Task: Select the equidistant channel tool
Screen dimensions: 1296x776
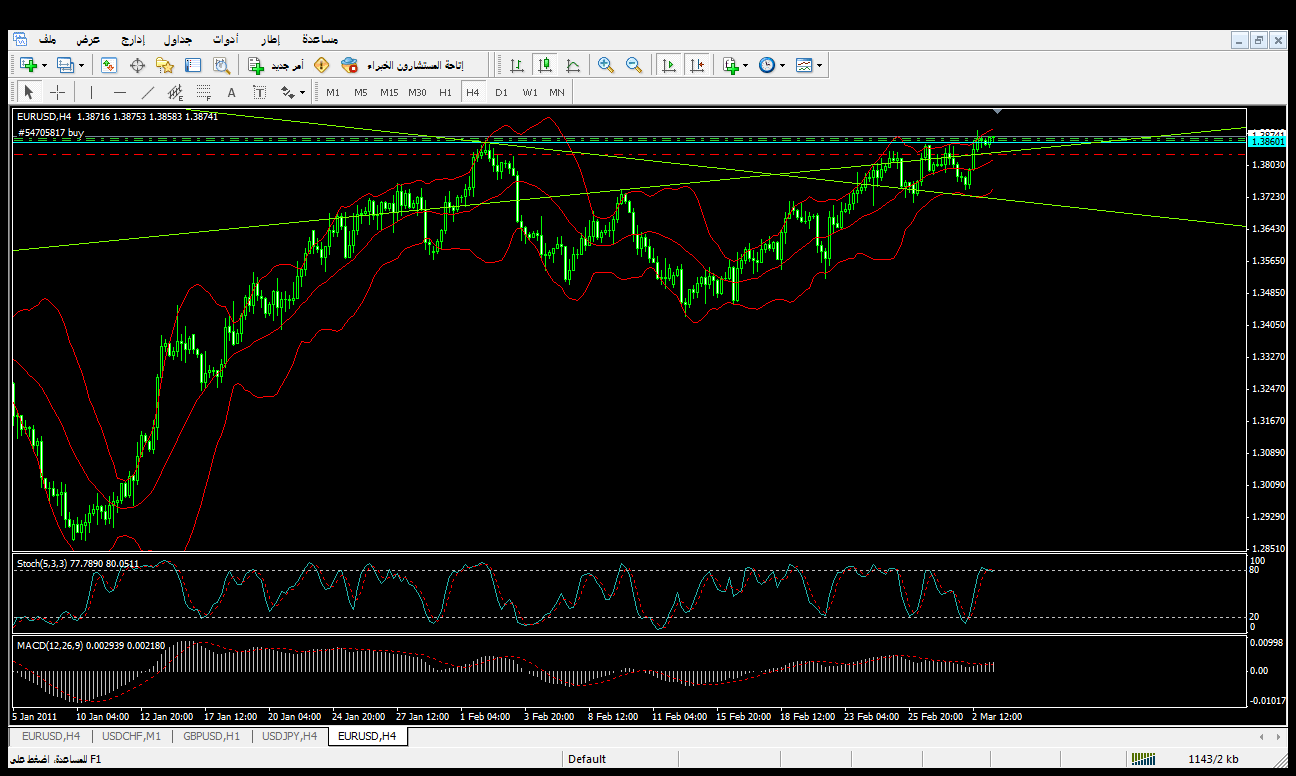Action: click(x=176, y=92)
